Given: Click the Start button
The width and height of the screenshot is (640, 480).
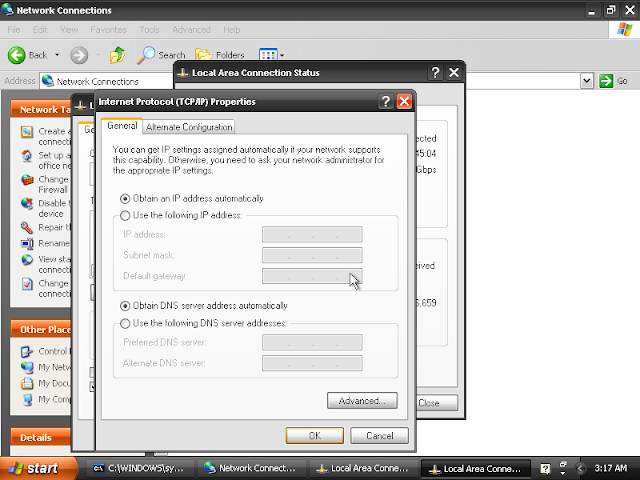Looking at the screenshot, I should (x=38, y=468).
